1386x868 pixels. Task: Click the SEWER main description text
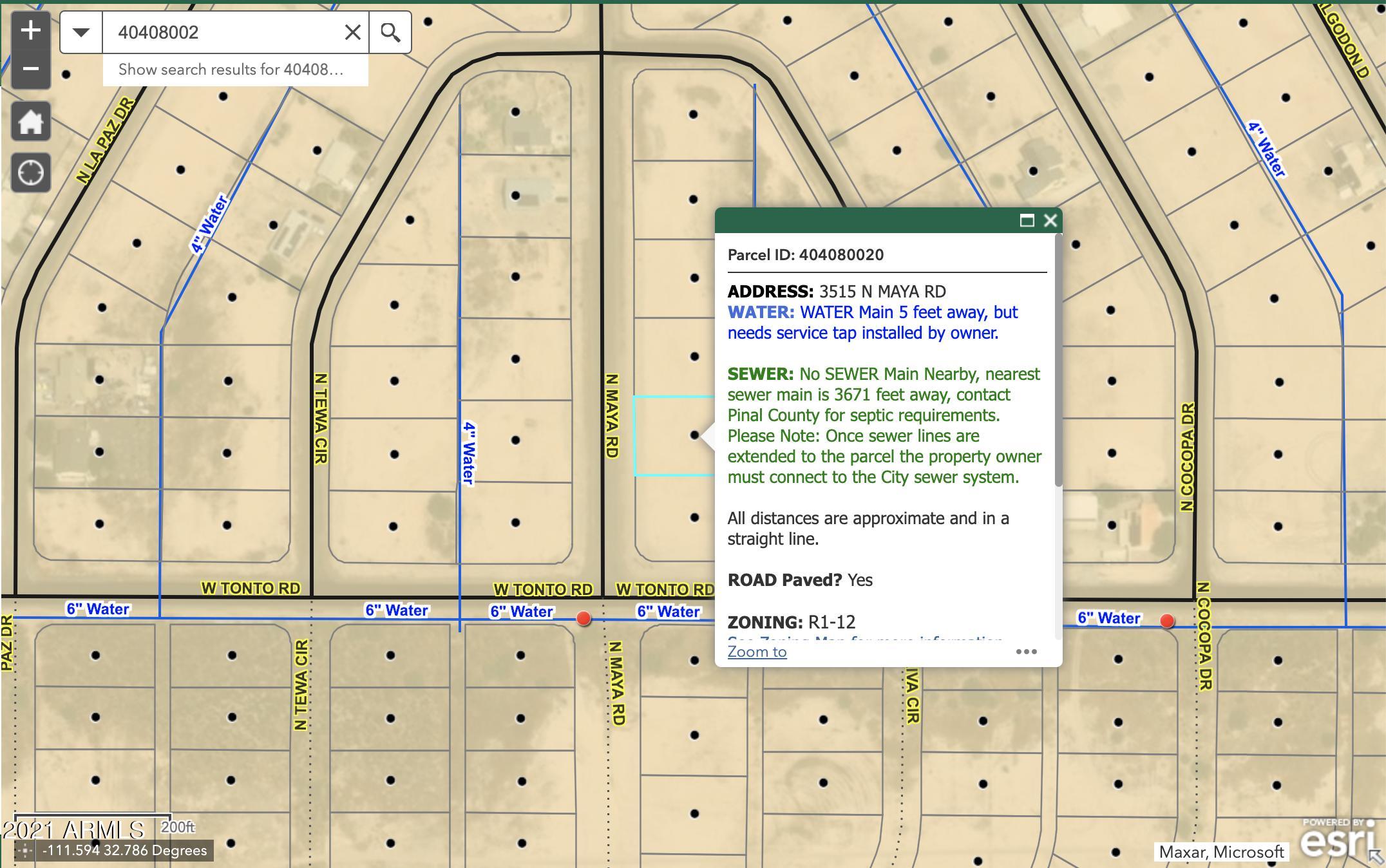pyautogui.click(x=884, y=426)
